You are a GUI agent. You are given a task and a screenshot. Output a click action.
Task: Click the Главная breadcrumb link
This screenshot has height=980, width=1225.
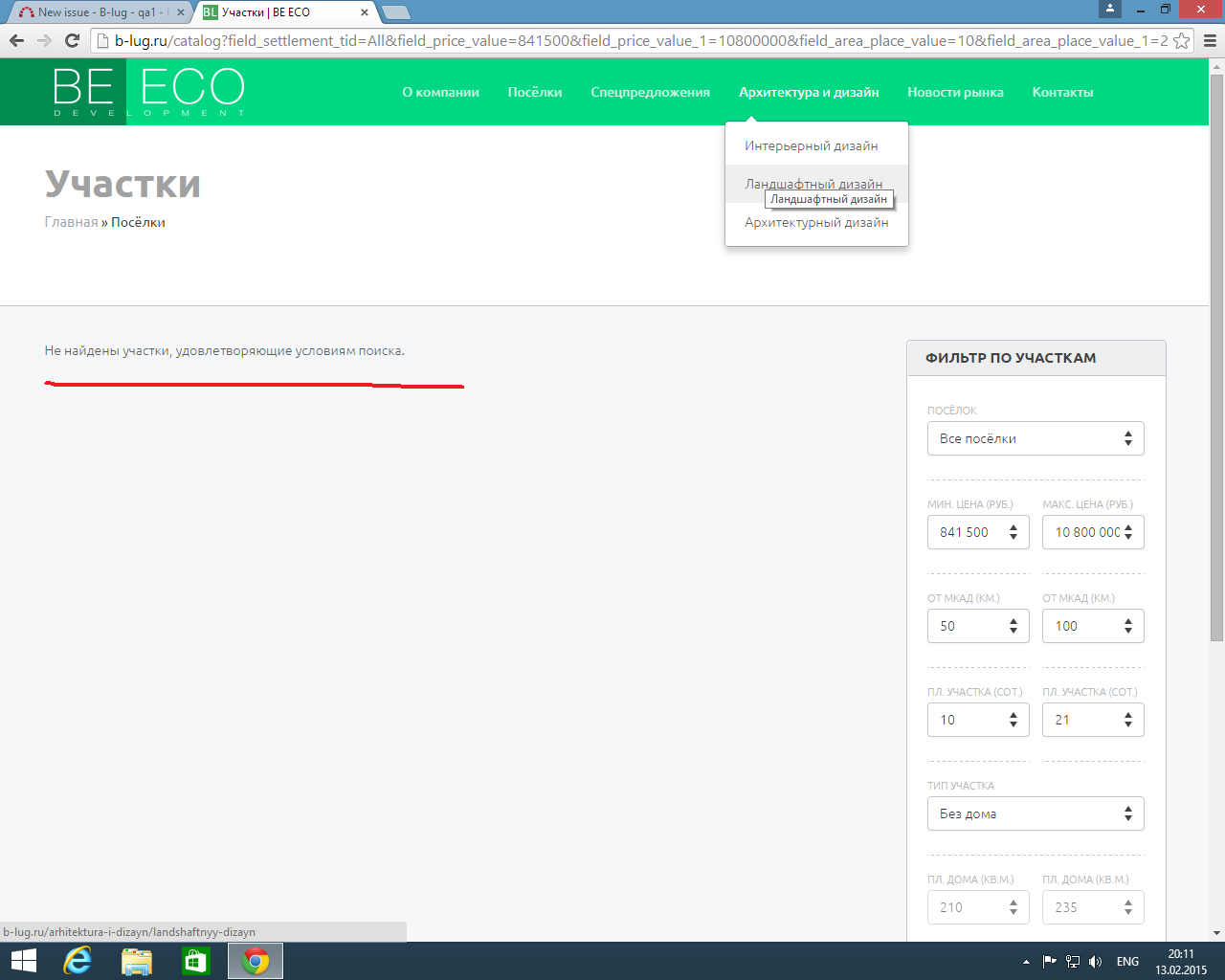pos(71,222)
